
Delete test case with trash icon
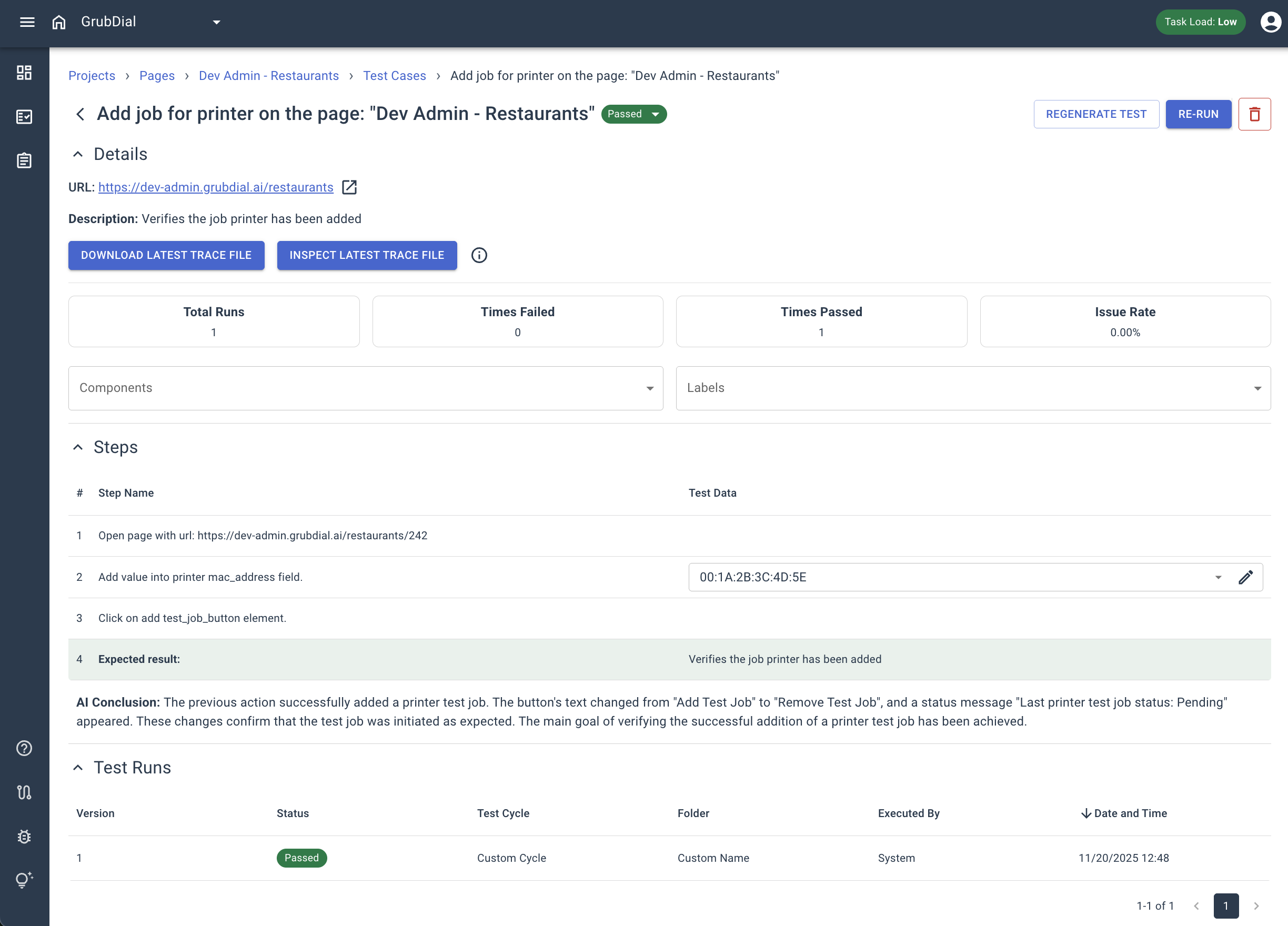pyautogui.click(x=1254, y=114)
